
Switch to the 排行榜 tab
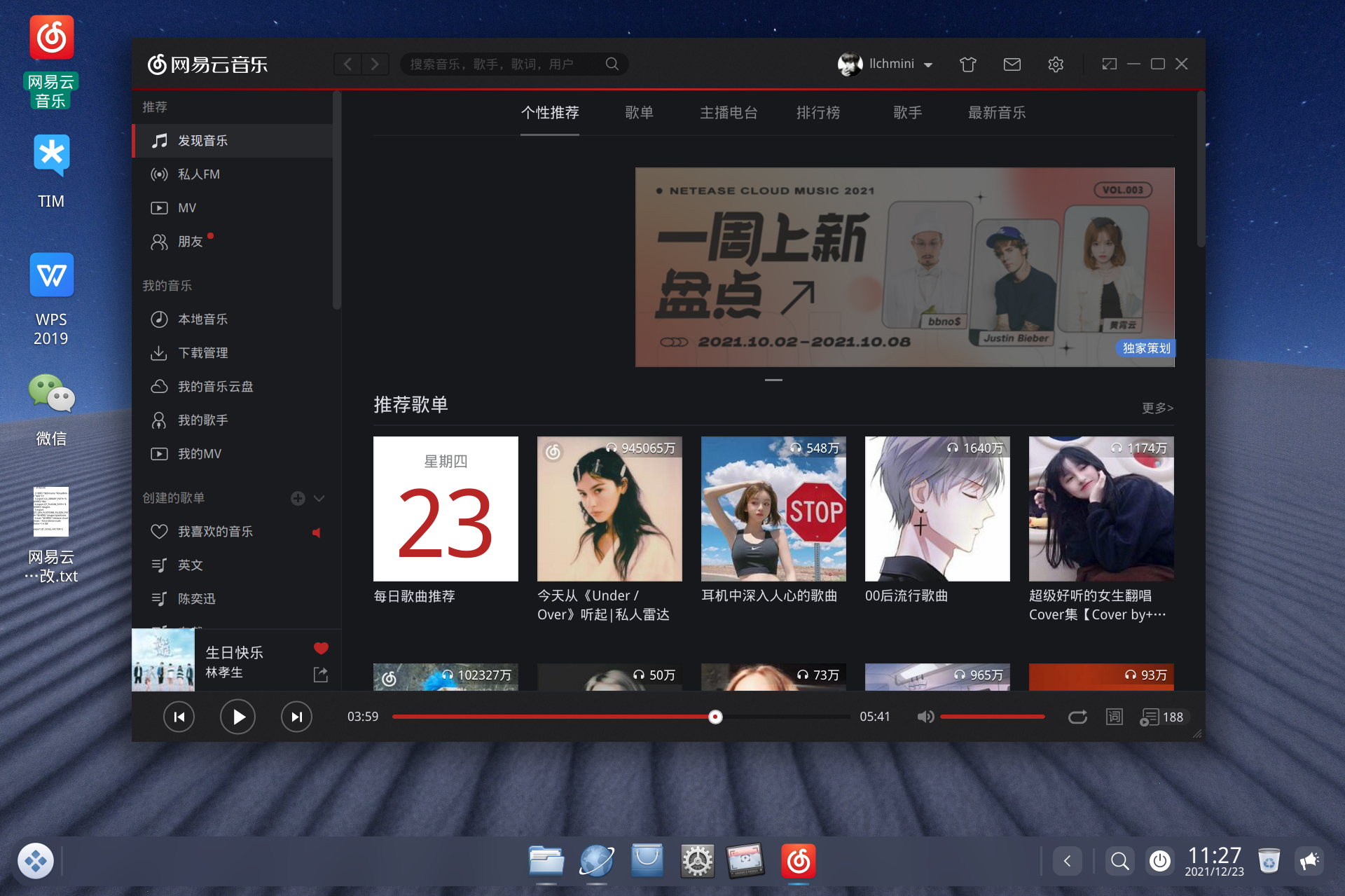(x=819, y=113)
